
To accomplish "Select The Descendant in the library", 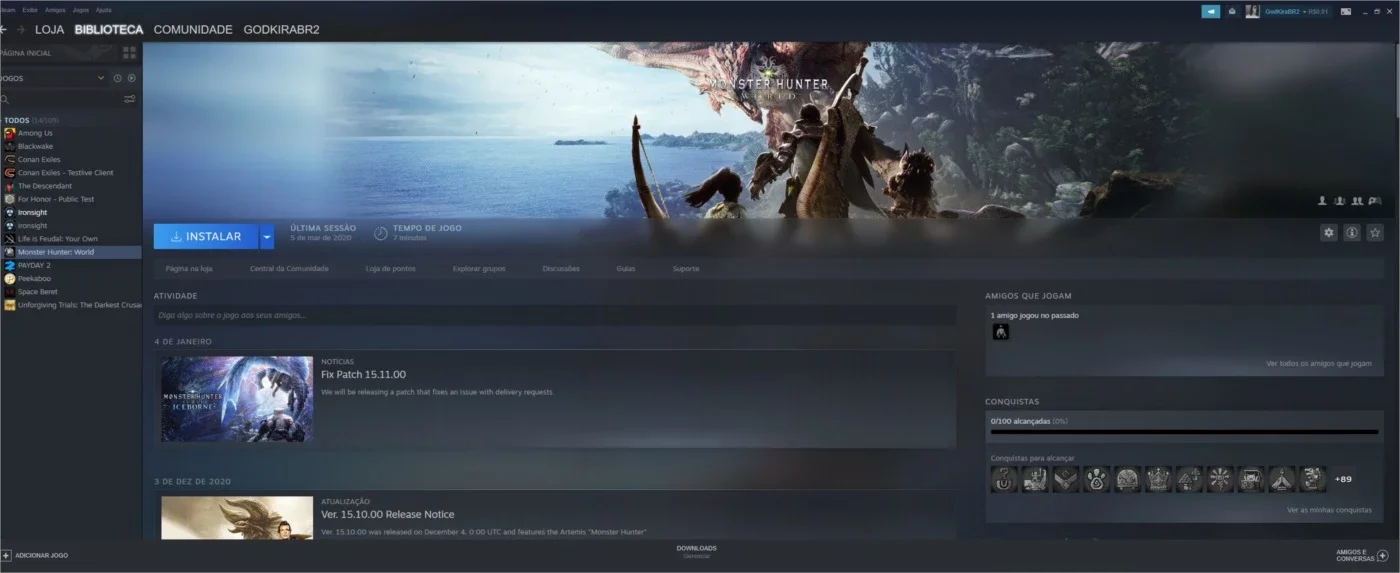I will [45, 186].
